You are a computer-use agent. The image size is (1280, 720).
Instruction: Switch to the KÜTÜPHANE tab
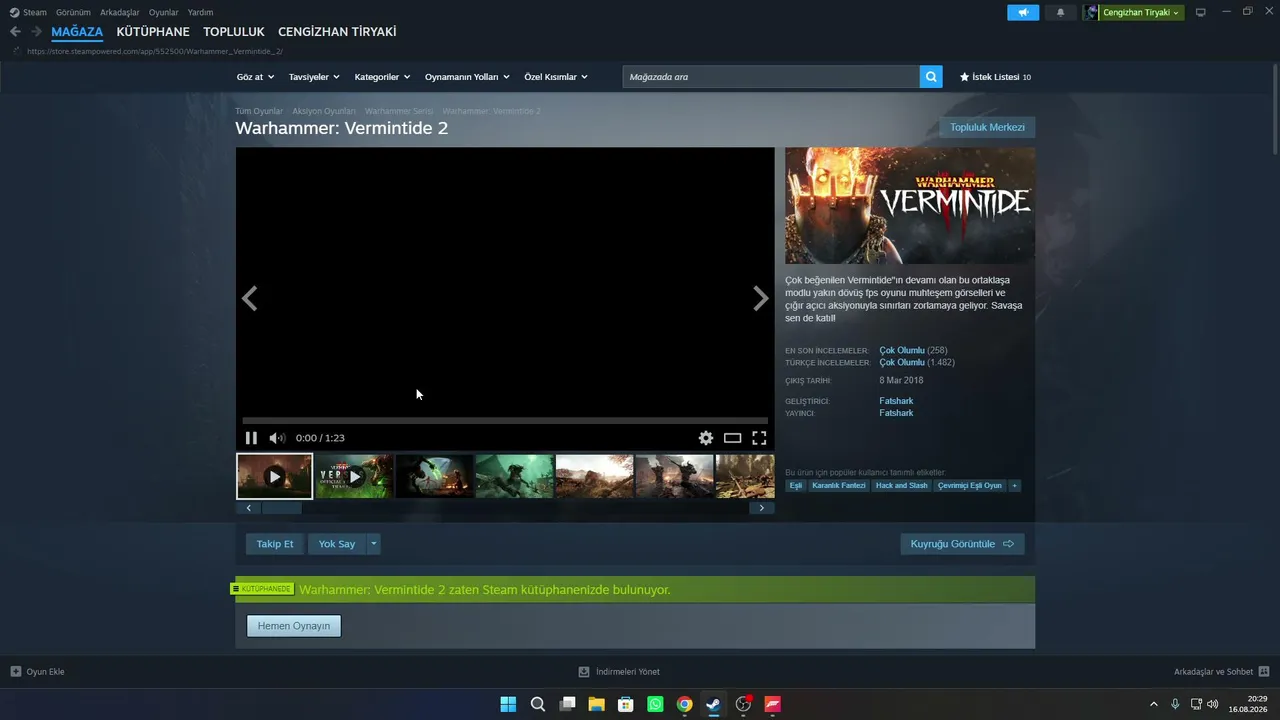[x=153, y=32]
